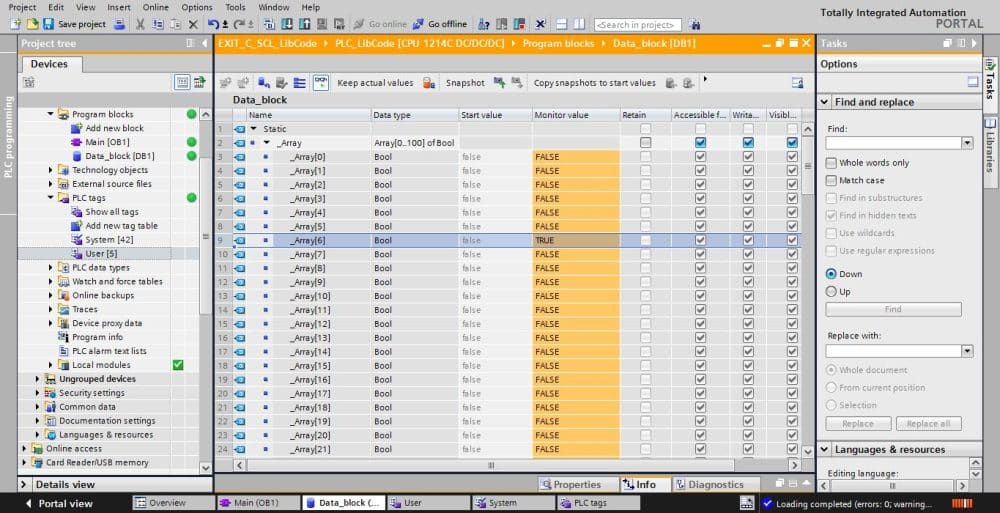Click the Accessible devices icon
Viewport: 1000px width, 513px height.
(484, 24)
